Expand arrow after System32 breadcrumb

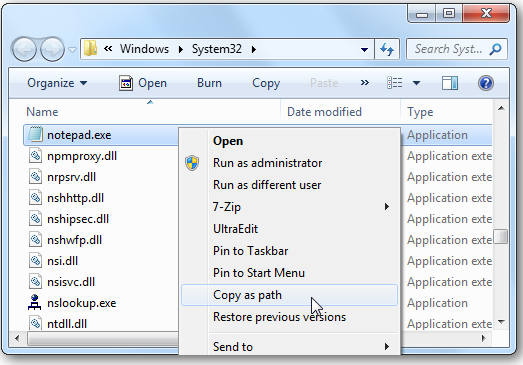[254, 50]
